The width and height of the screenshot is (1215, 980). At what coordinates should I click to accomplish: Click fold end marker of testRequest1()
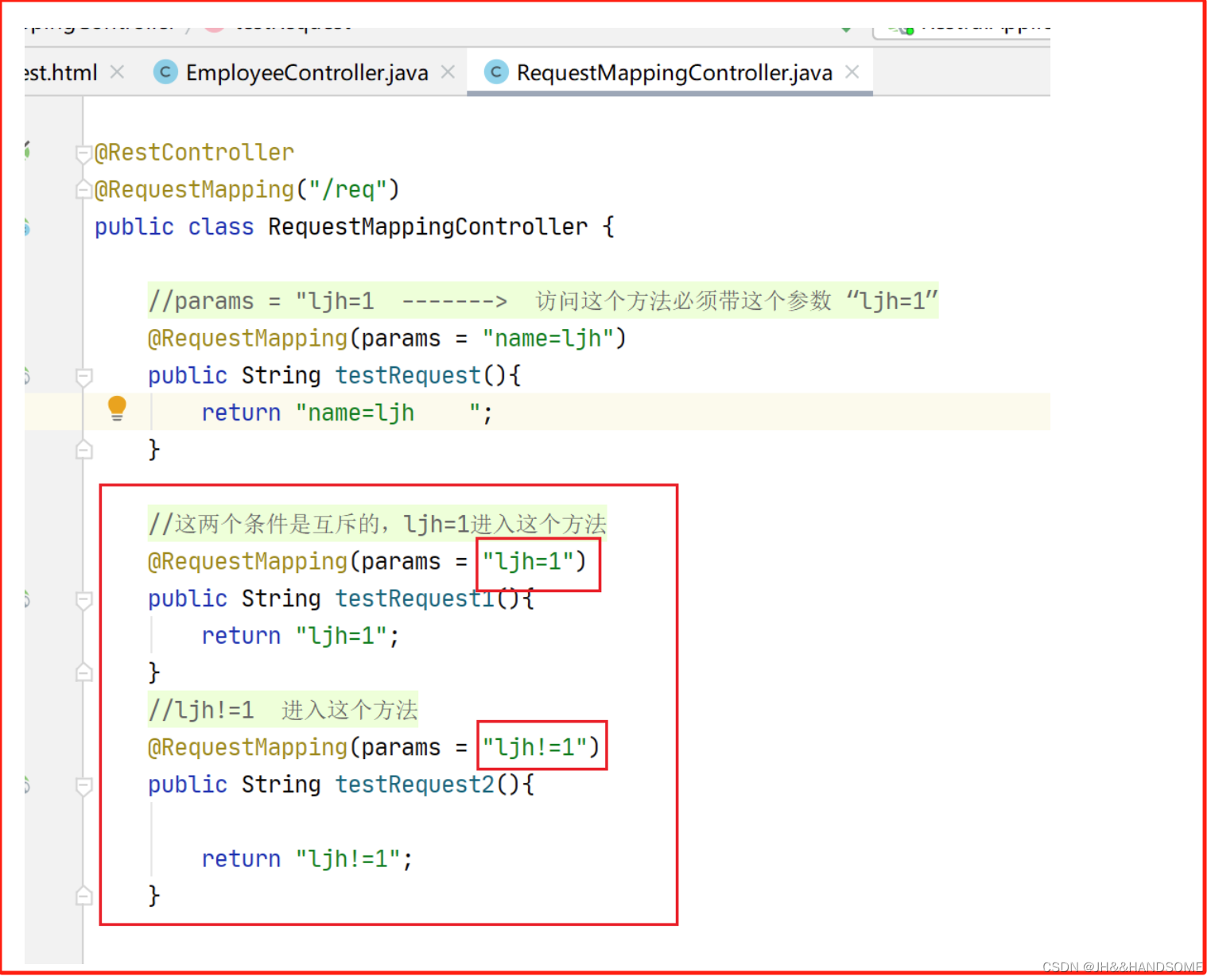coord(83,673)
